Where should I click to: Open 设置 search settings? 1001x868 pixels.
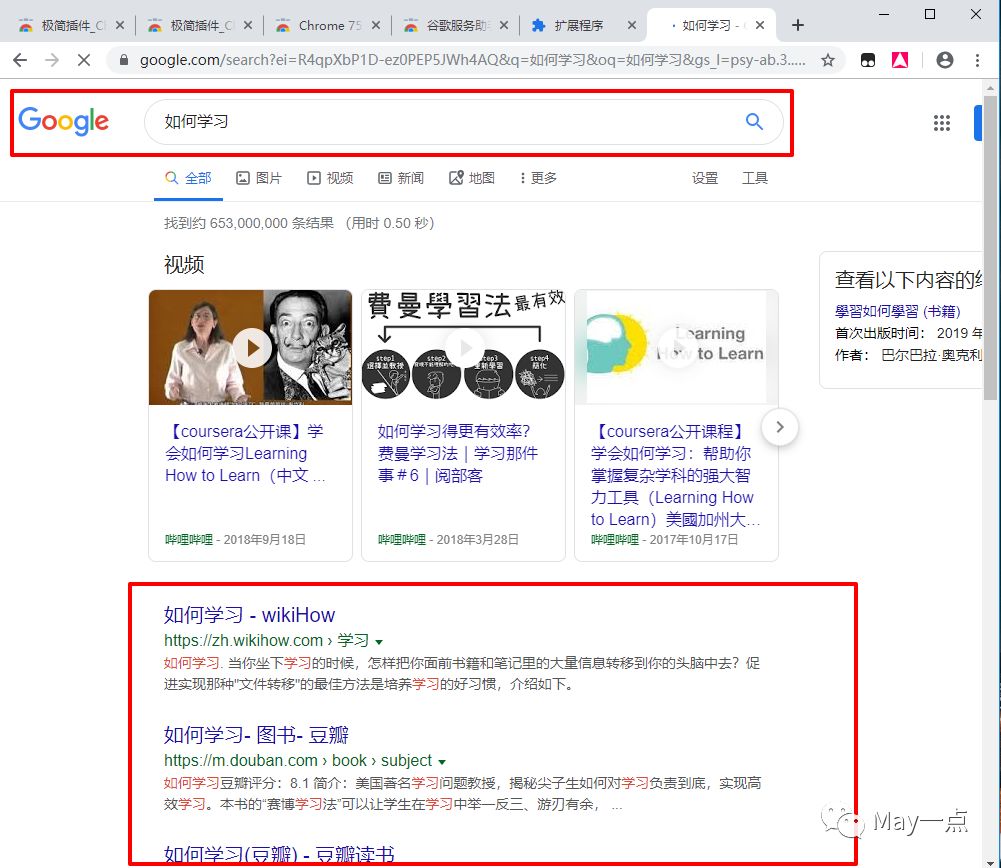click(705, 178)
